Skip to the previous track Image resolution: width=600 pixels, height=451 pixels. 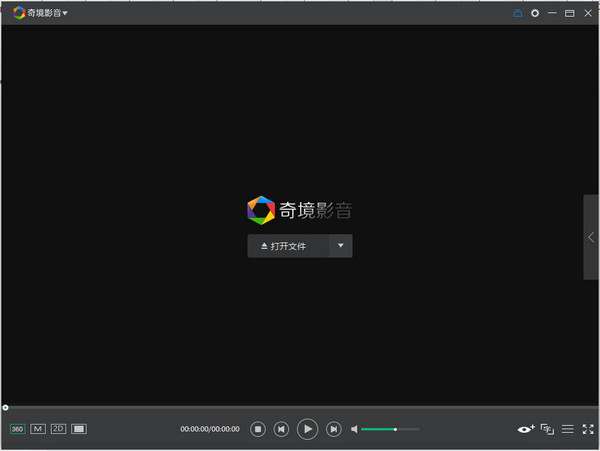pyautogui.click(x=282, y=429)
